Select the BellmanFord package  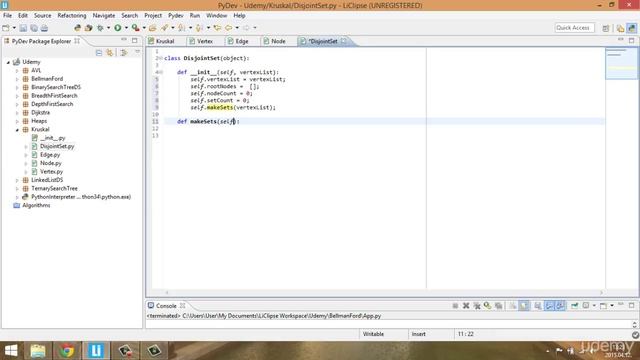(x=47, y=79)
